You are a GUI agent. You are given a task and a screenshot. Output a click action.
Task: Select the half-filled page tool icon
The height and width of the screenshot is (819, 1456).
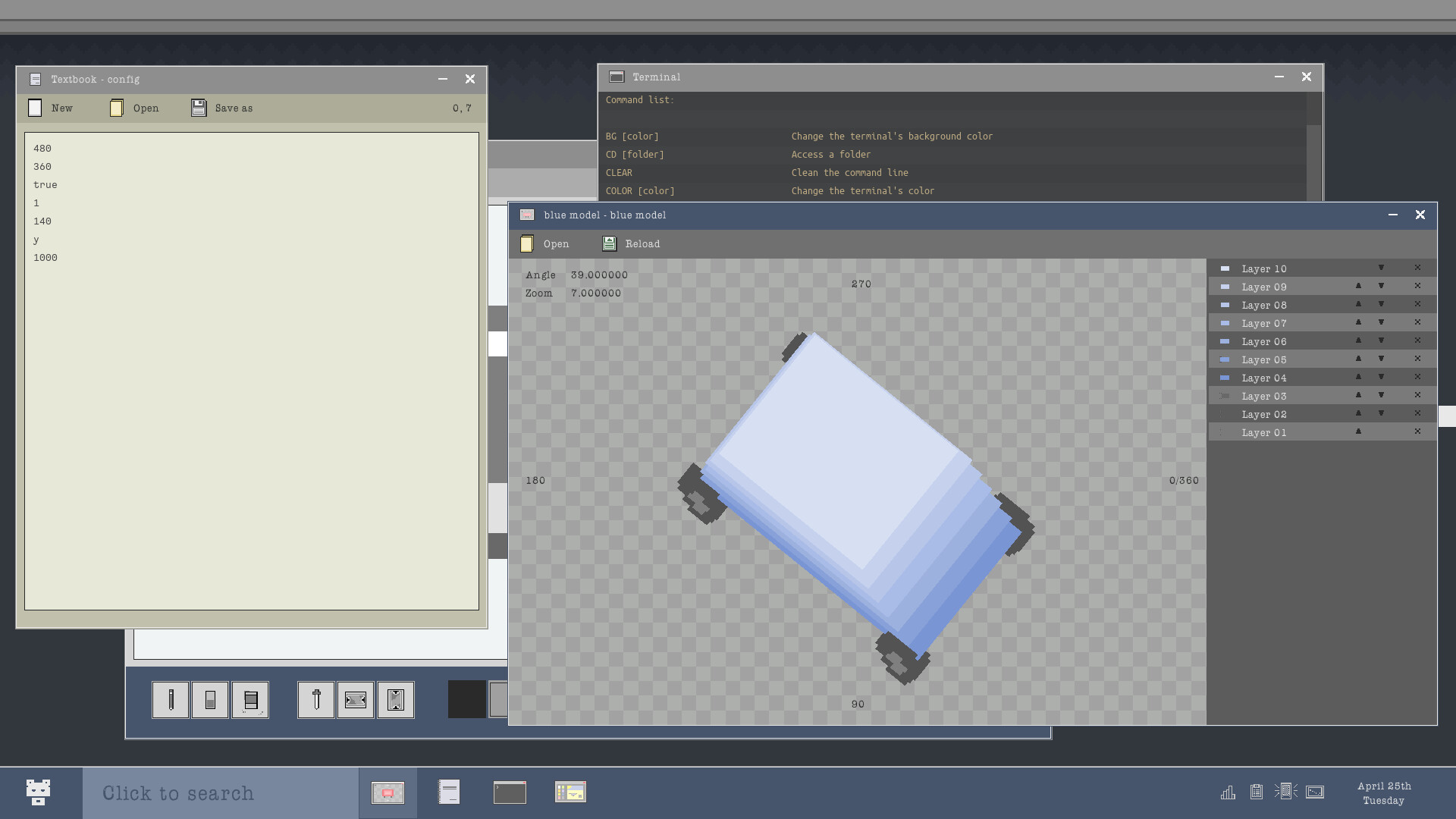[210, 699]
